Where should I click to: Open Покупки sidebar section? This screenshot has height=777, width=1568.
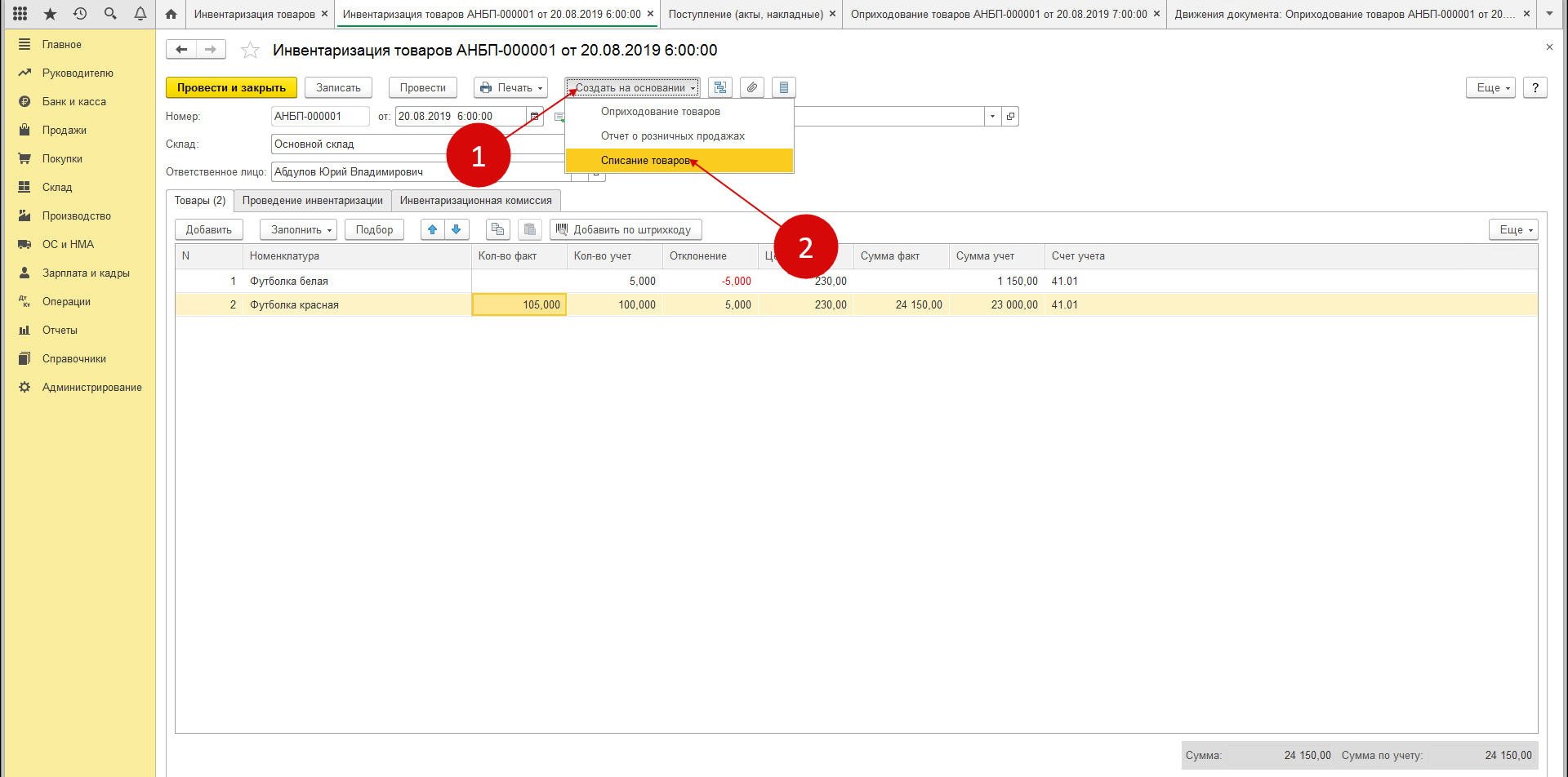point(79,158)
